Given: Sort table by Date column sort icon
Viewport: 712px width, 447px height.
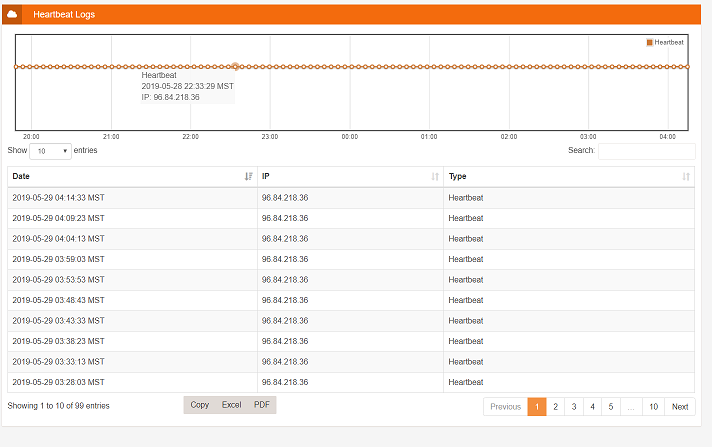Looking at the screenshot, I should coord(248,176).
